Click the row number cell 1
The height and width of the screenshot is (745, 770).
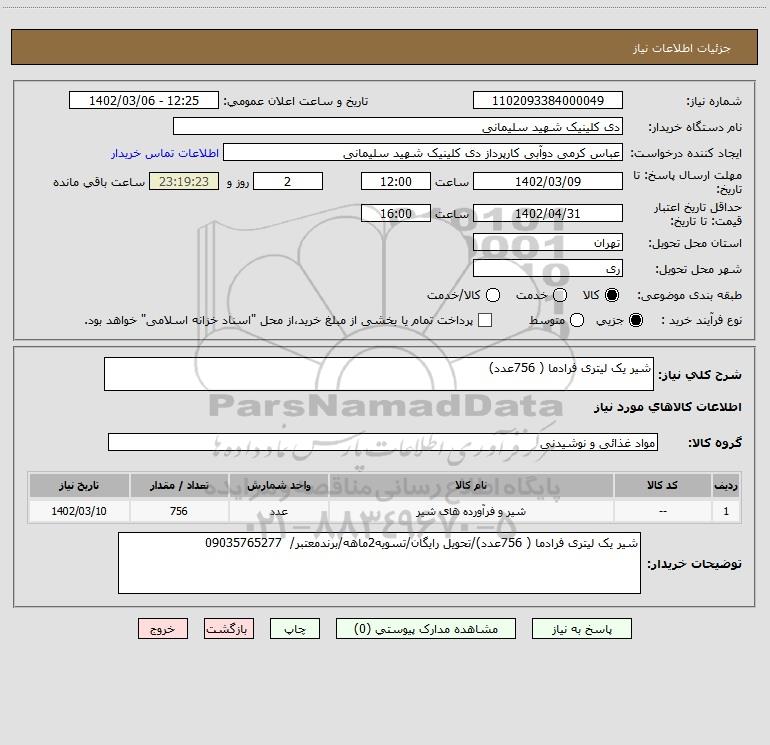pos(726,511)
